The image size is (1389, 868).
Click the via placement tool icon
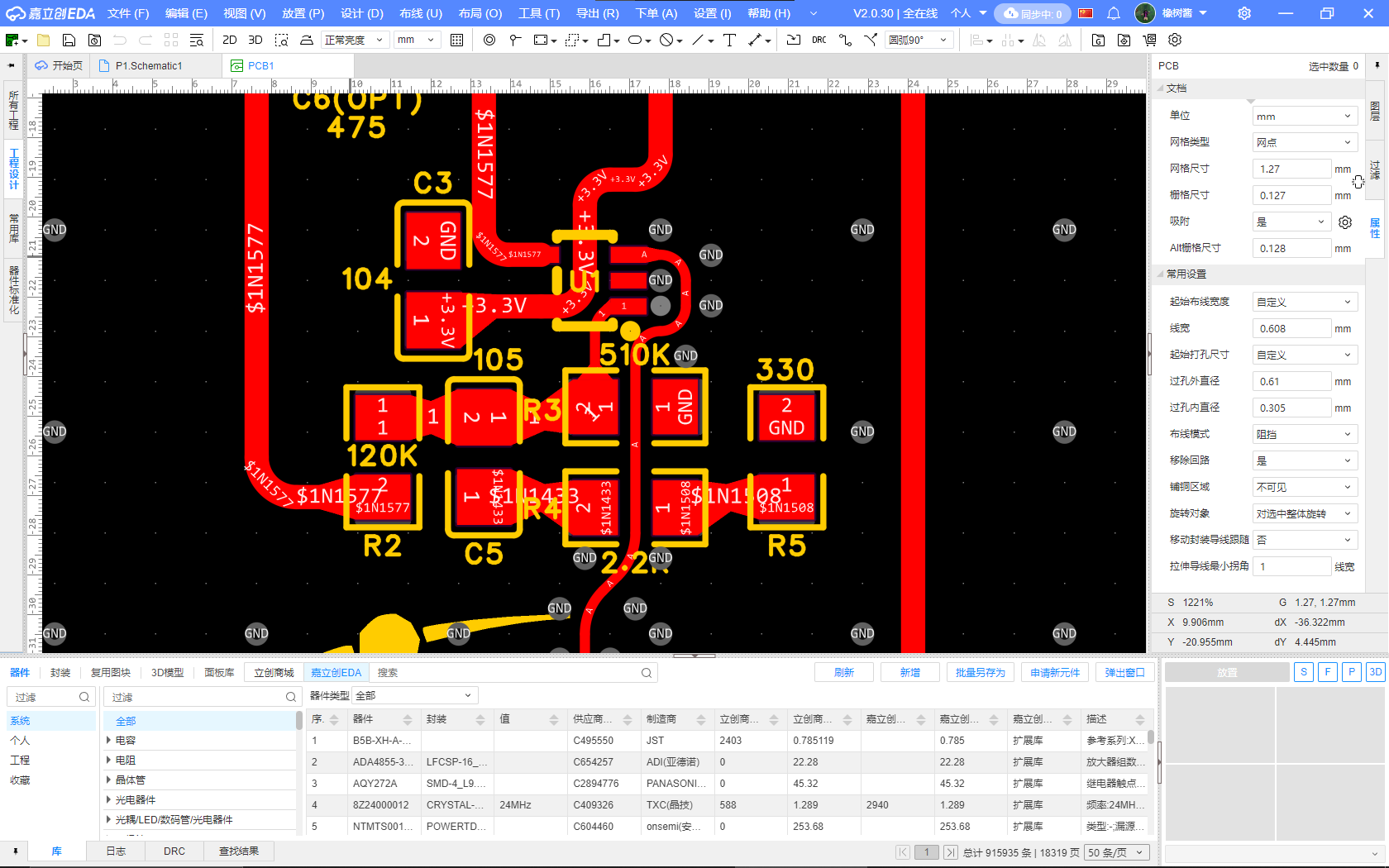click(489, 40)
